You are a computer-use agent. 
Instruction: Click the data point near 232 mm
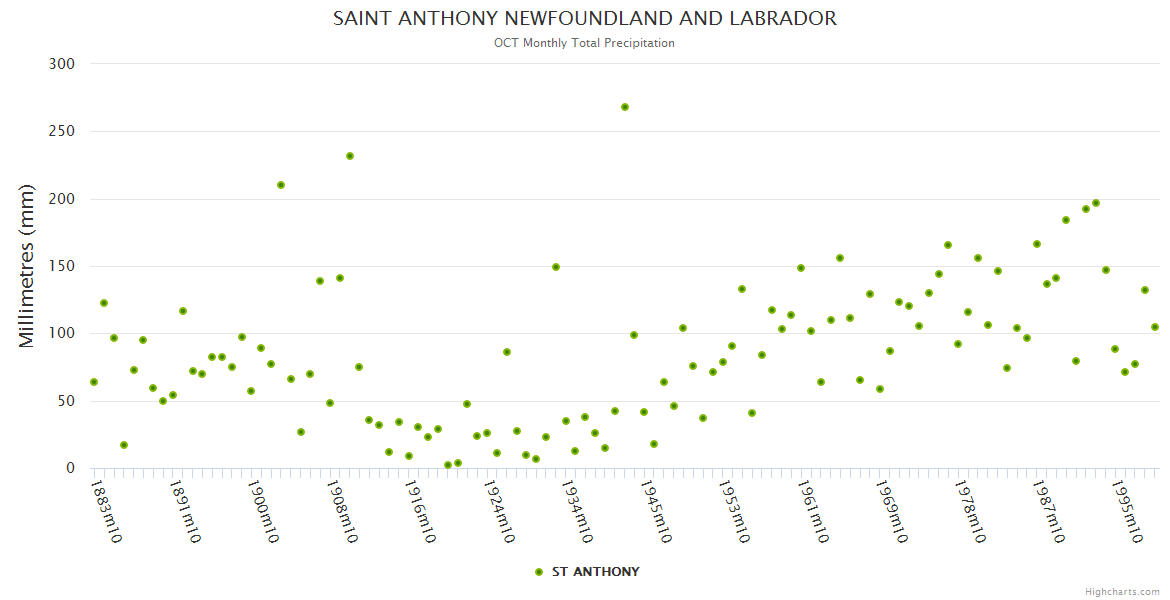click(350, 156)
